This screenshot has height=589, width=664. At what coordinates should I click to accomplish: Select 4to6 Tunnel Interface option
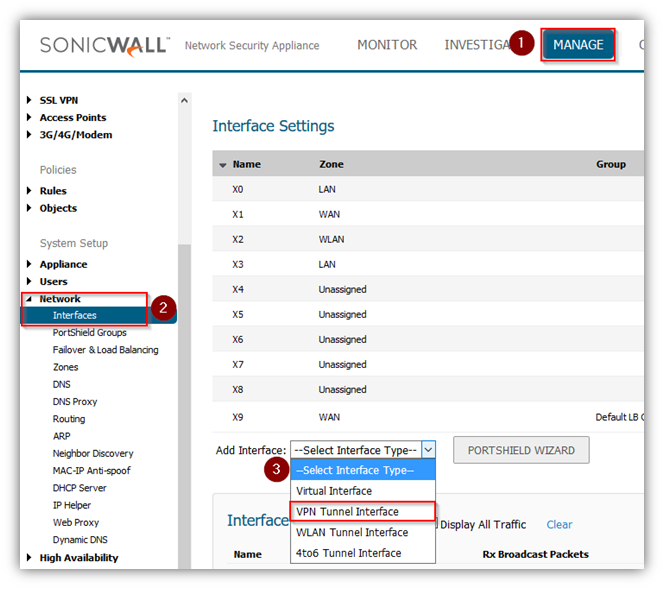click(348, 553)
